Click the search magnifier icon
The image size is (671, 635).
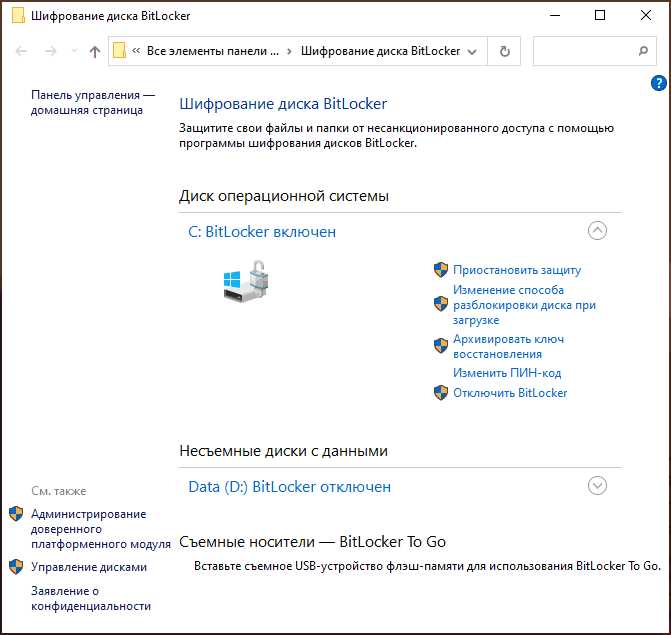pyautogui.click(x=642, y=51)
